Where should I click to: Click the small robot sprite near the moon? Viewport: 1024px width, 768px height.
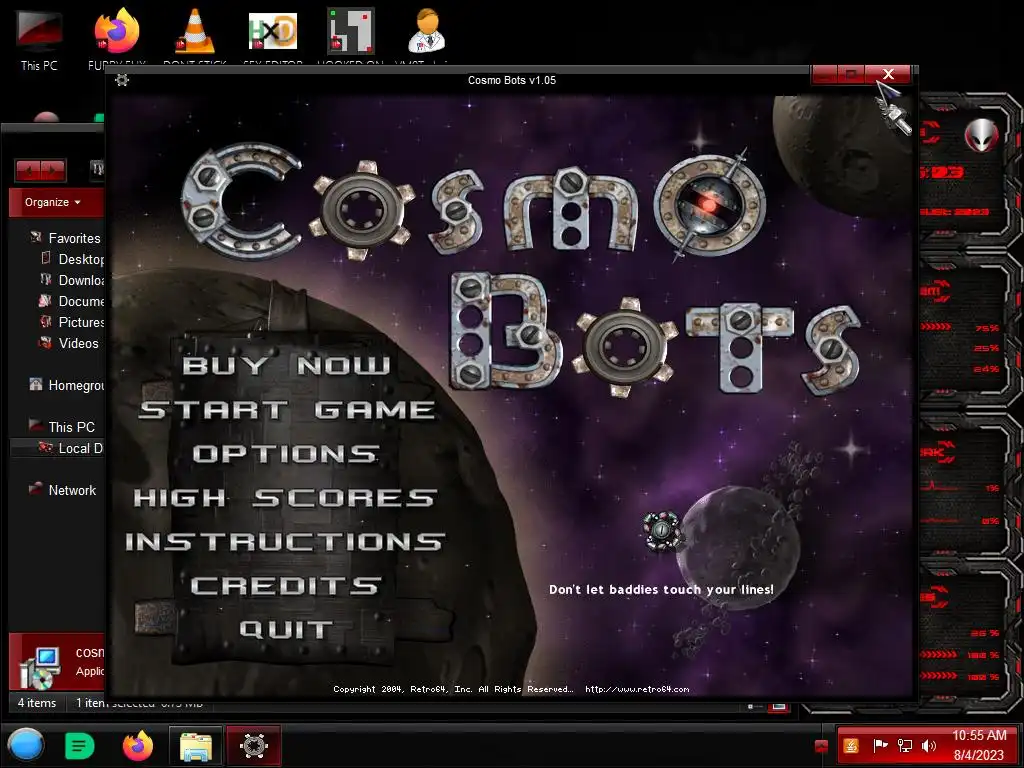tap(662, 530)
